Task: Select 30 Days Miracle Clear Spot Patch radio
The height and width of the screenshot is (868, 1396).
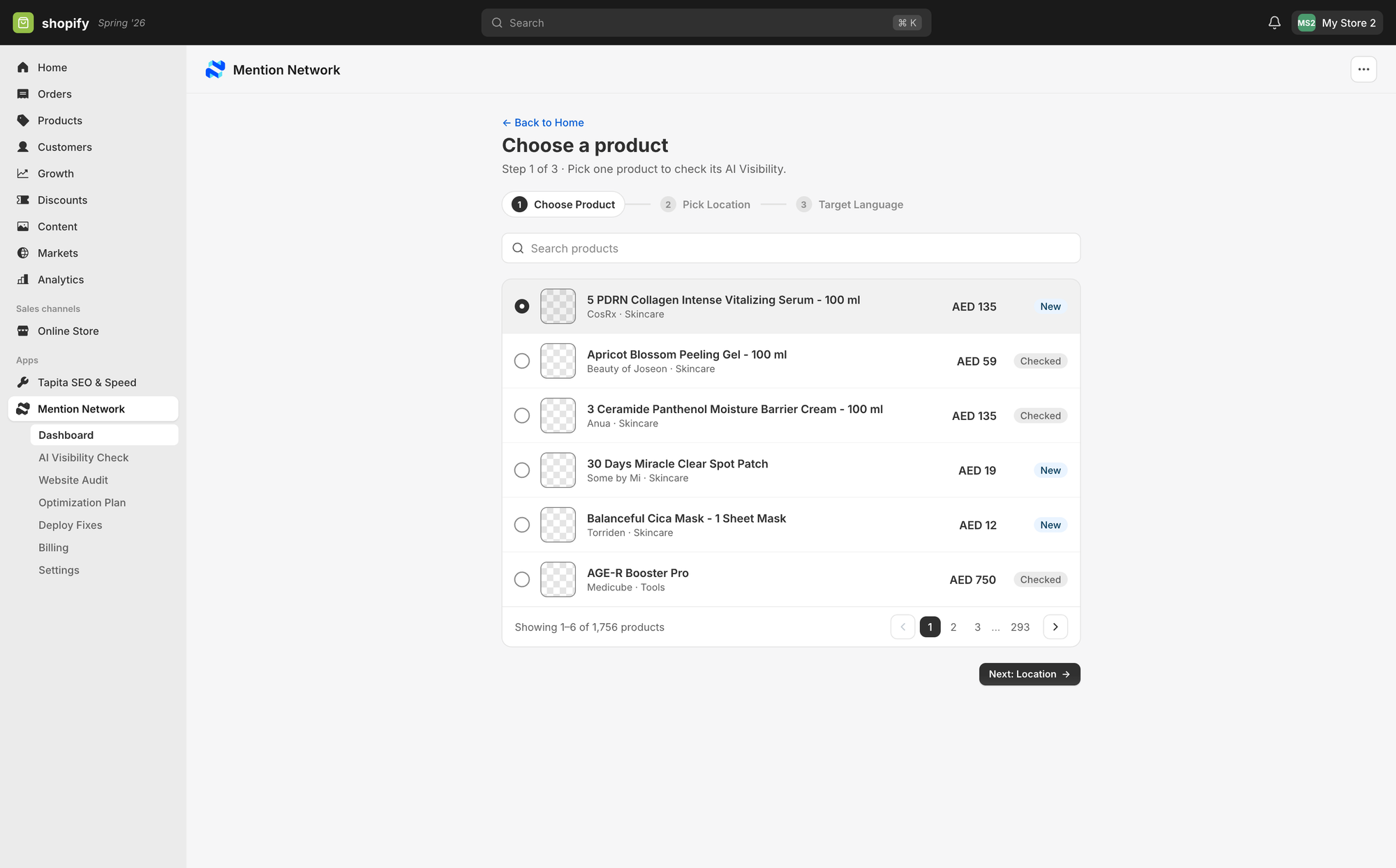Action: click(x=522, y=470)
